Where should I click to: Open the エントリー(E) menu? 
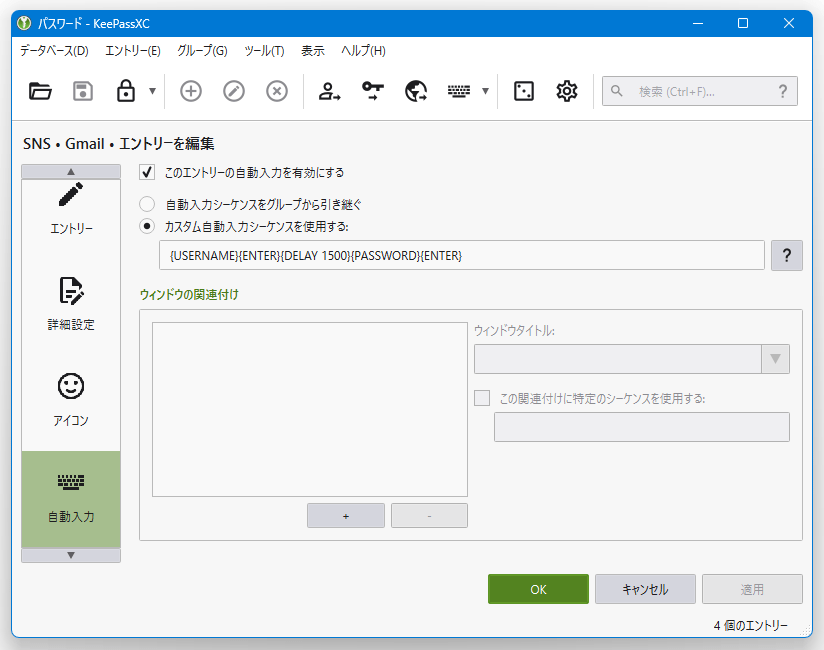pyautogui.click(x=132, y=51)
